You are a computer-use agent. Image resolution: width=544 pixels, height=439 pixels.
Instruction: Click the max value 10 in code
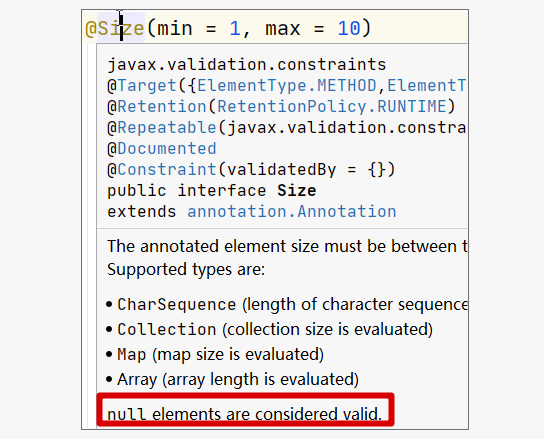coord(349,28)
